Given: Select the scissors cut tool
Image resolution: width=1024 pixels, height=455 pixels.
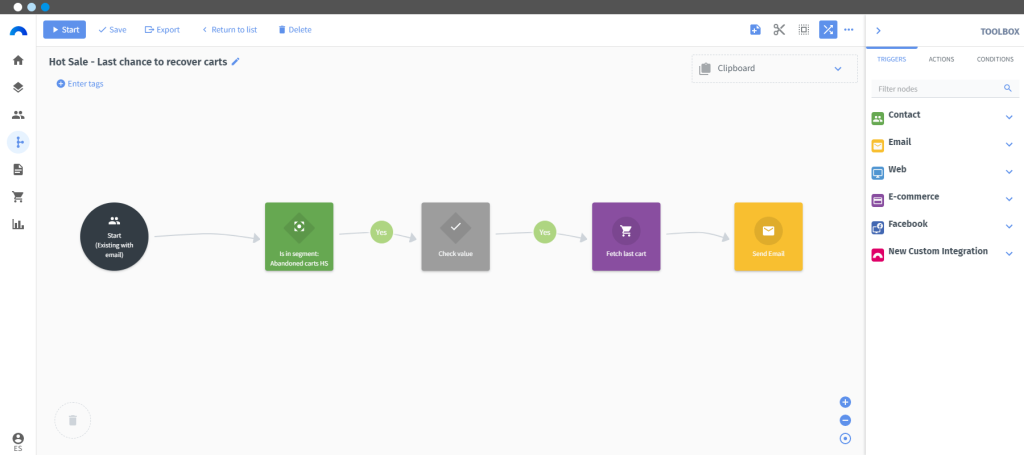Looking at the screenshot, I should (x=779, y=29).
